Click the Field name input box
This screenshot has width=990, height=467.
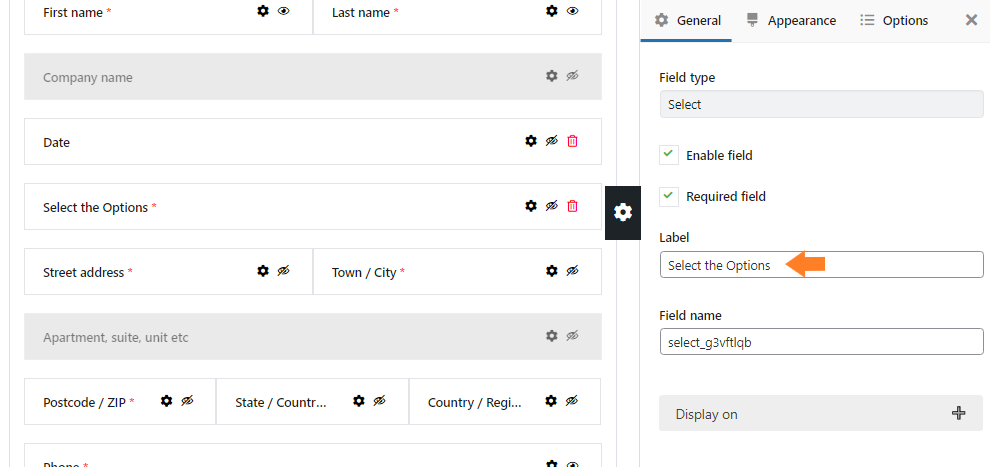[821, 341]
